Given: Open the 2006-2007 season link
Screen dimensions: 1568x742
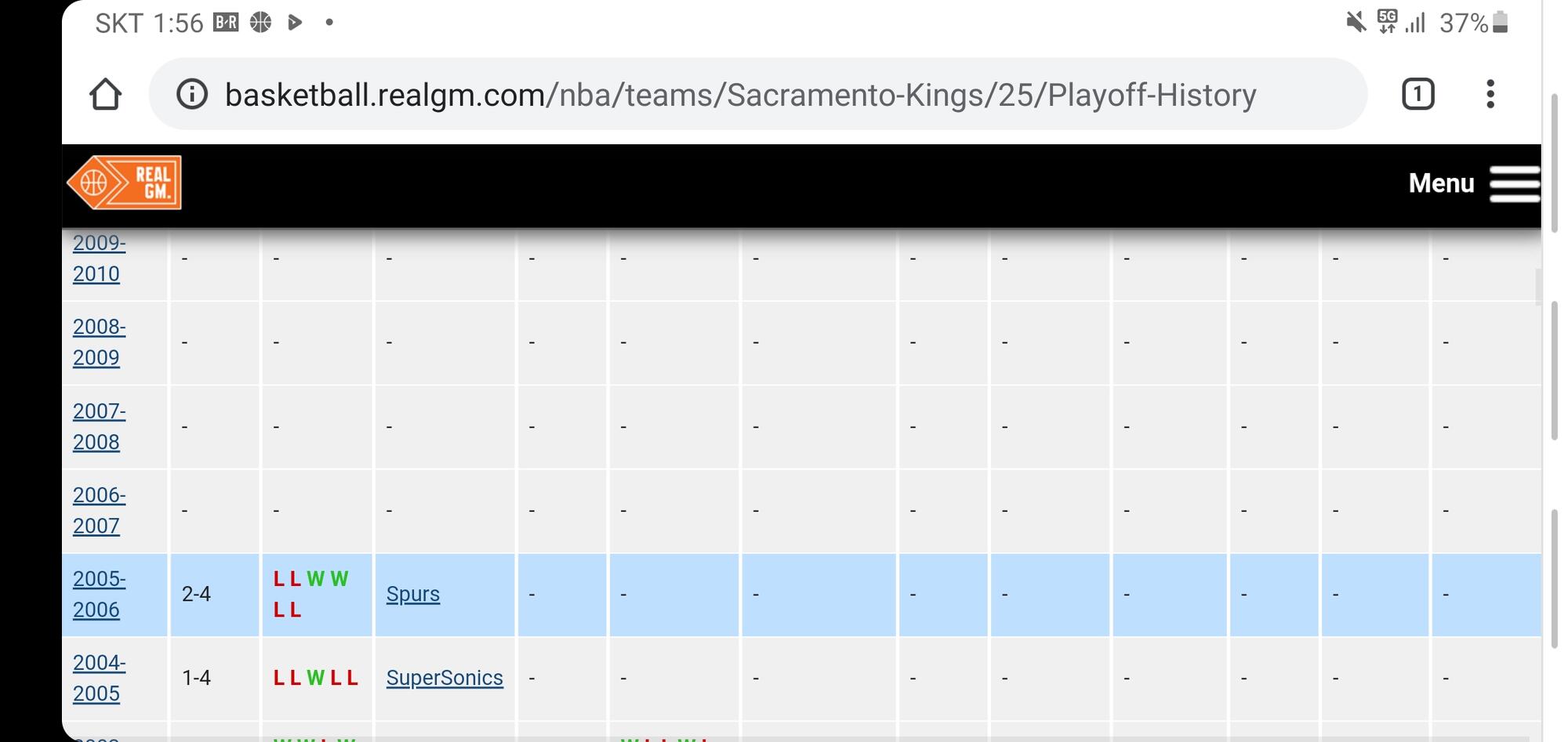Looking at the screenshot, I should point(99,510).
